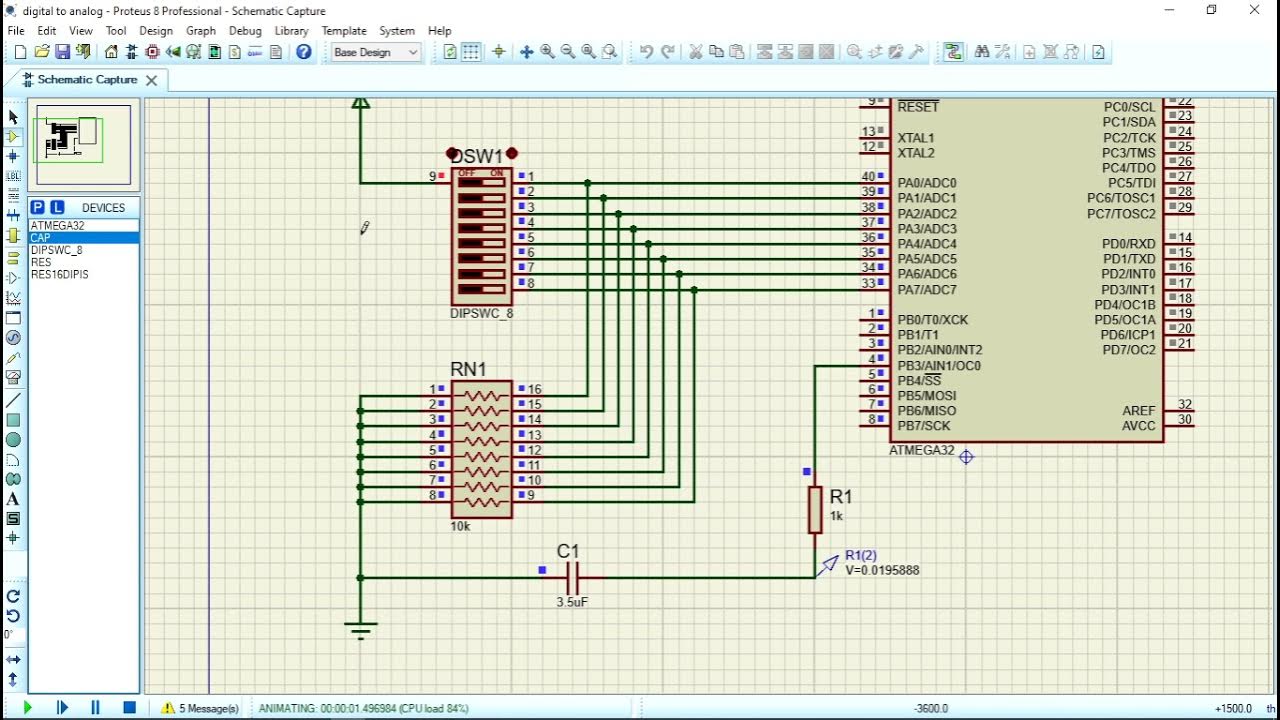Select RES in the devices list
Viewport: 1280px width, 720px height.
(x=84, y=262)
